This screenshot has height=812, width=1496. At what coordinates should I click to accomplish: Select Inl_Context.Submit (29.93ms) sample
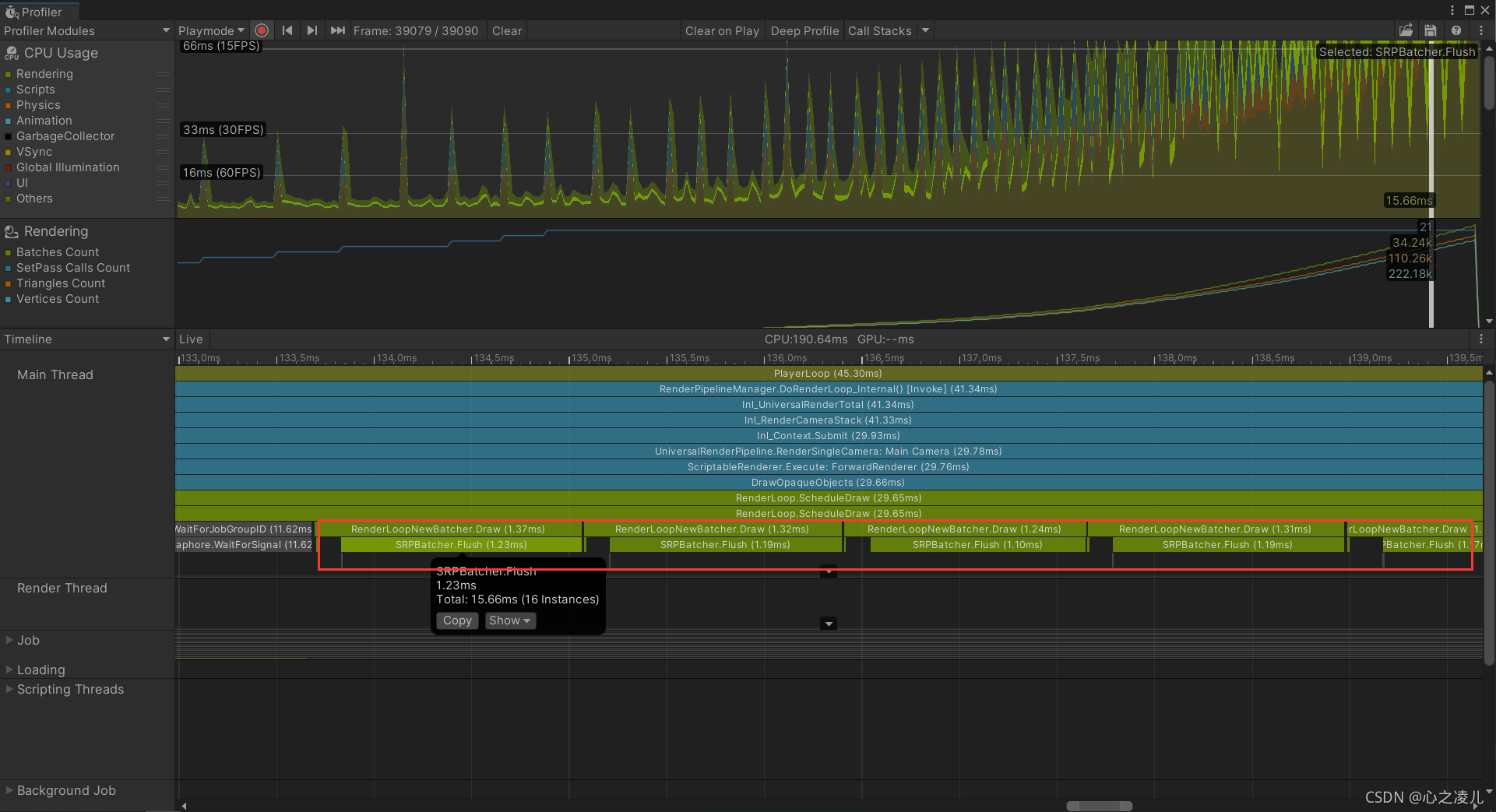click(x=829, y=436)
